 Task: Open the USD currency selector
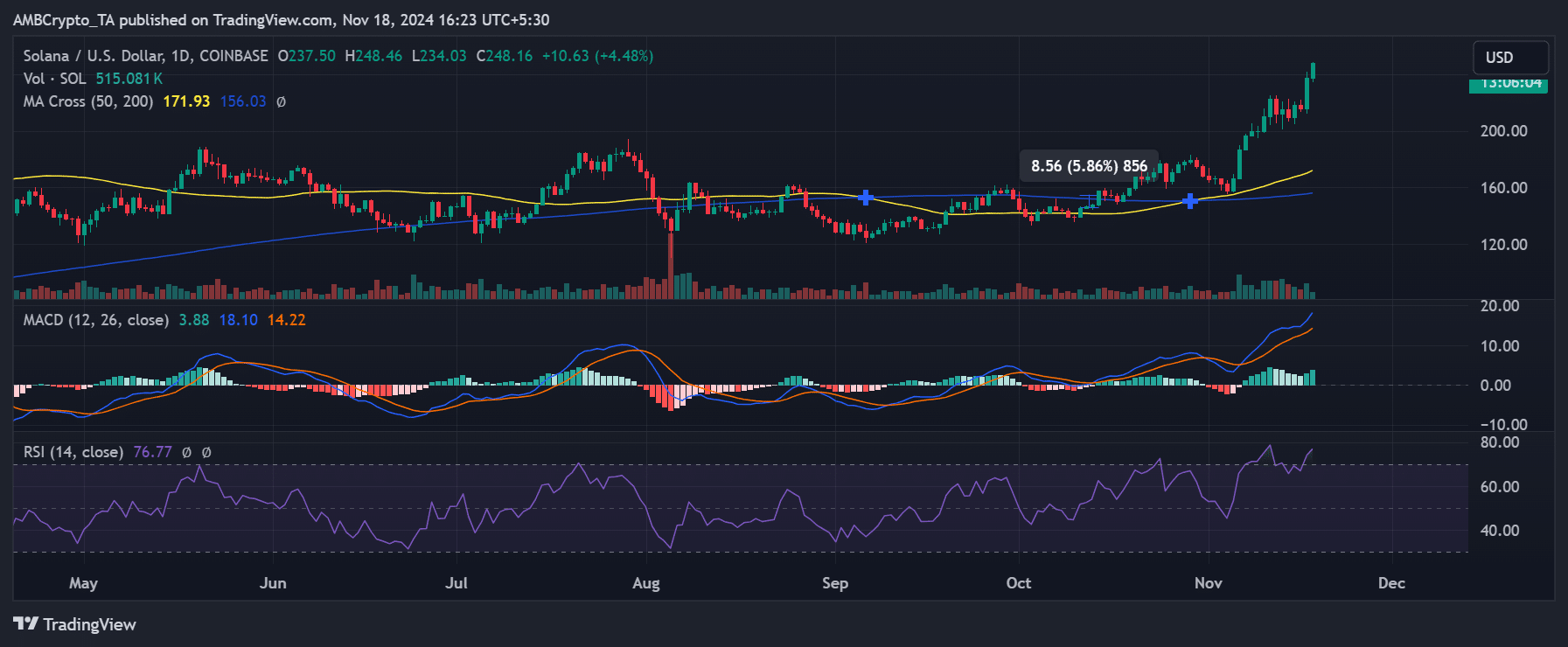tap(1510, 58)
